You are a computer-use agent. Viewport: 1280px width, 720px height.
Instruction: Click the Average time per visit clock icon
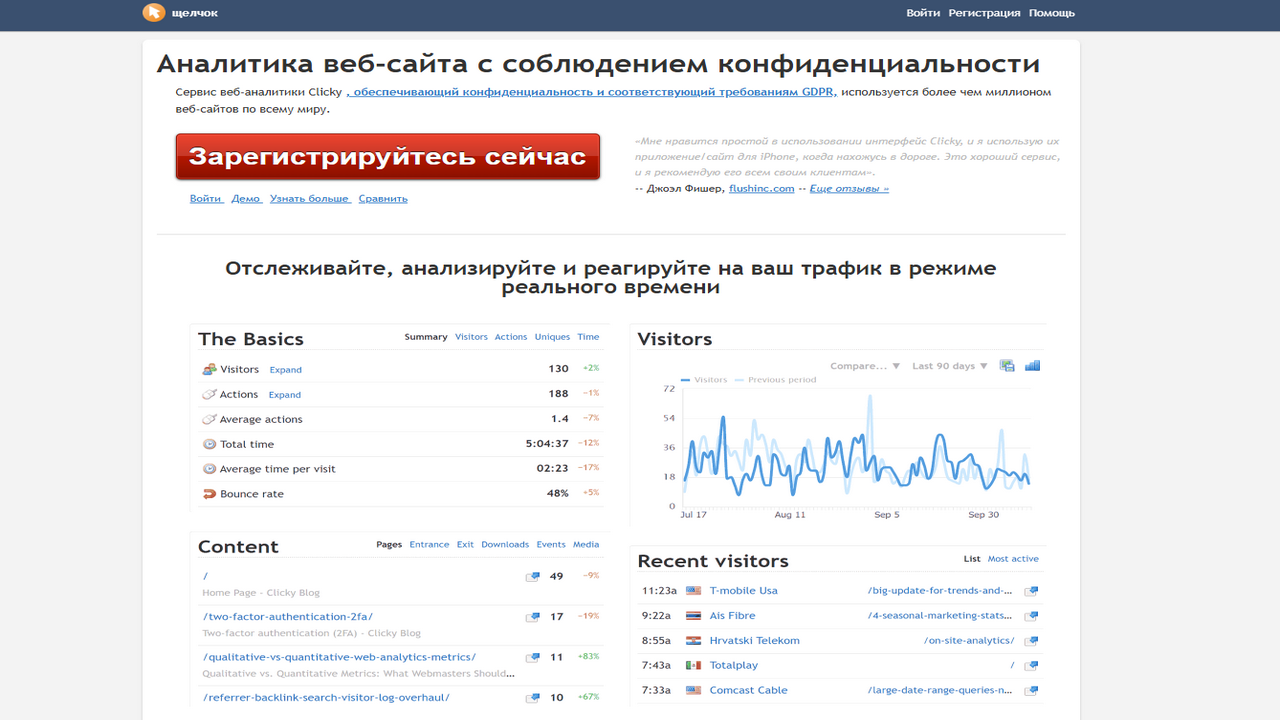click(x=209, y=469)
